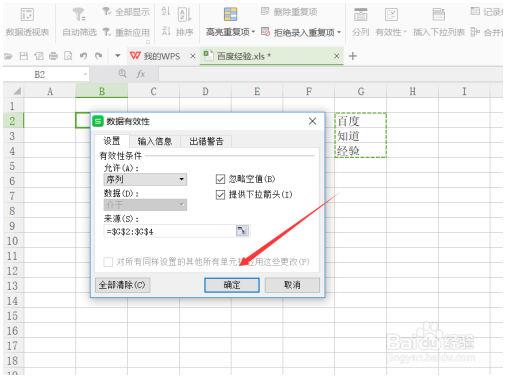Click cell containing 百度

(361, 121)
